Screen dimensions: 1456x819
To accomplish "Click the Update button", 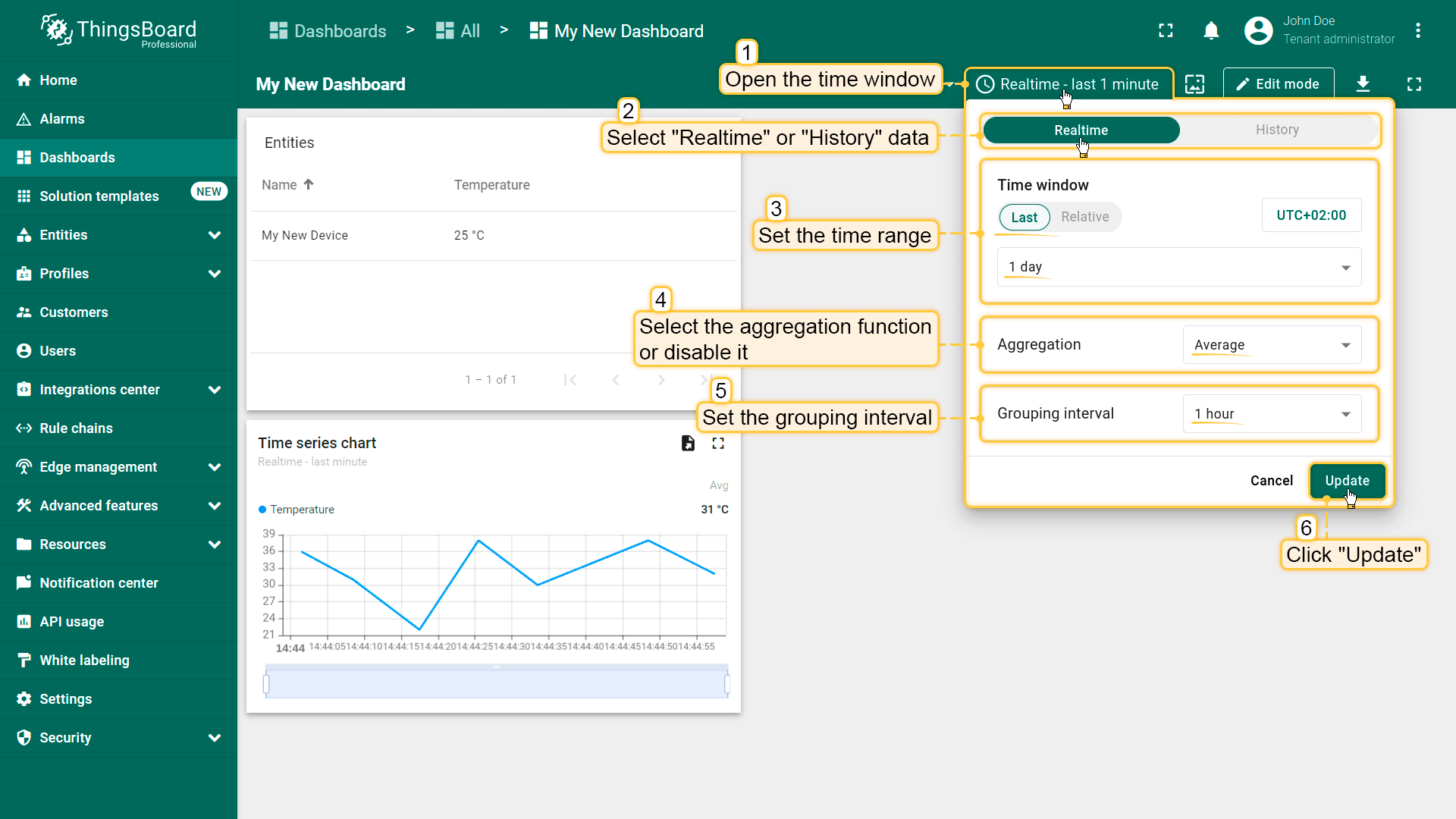I will [x=1347, y=481].
